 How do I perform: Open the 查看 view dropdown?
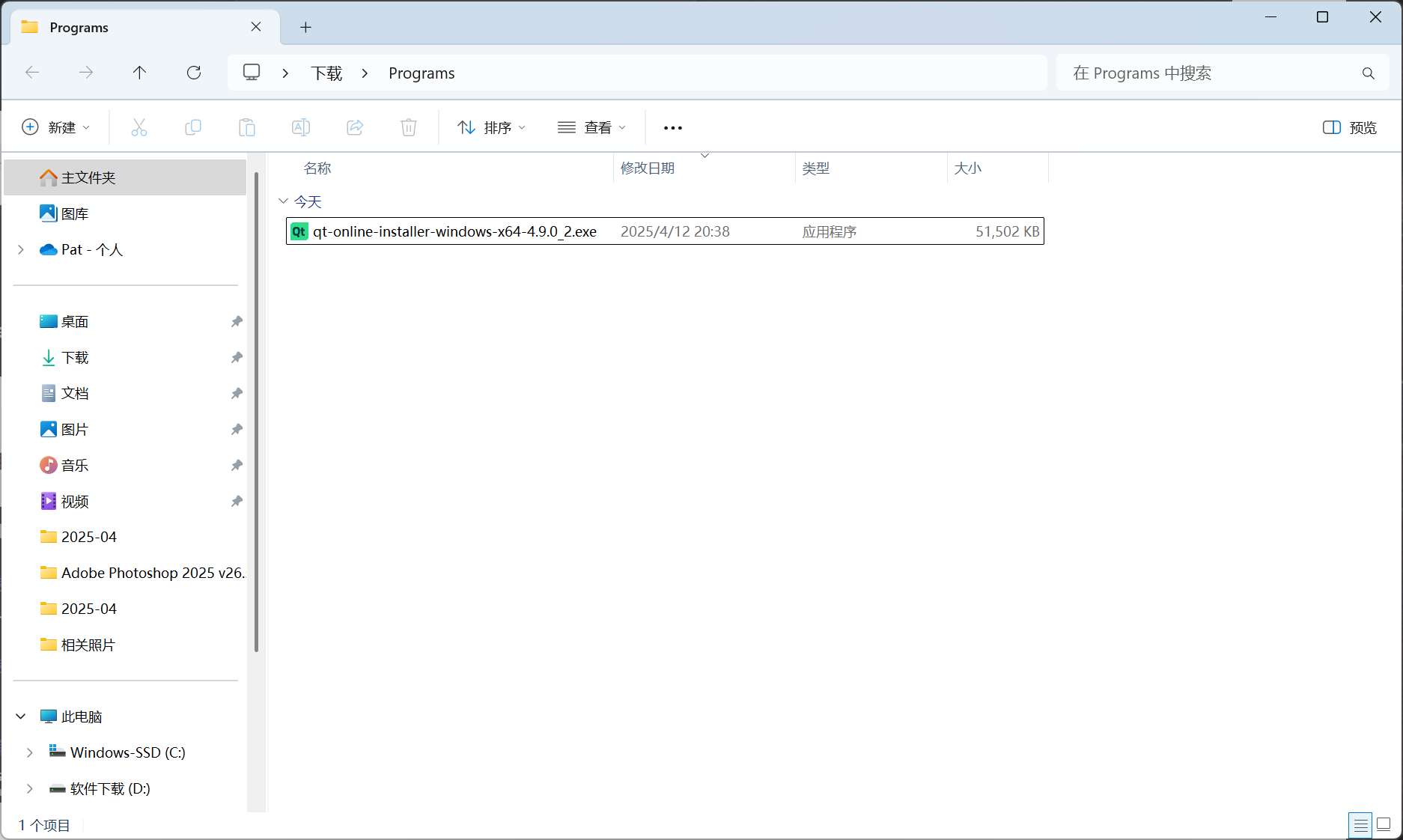591,127
